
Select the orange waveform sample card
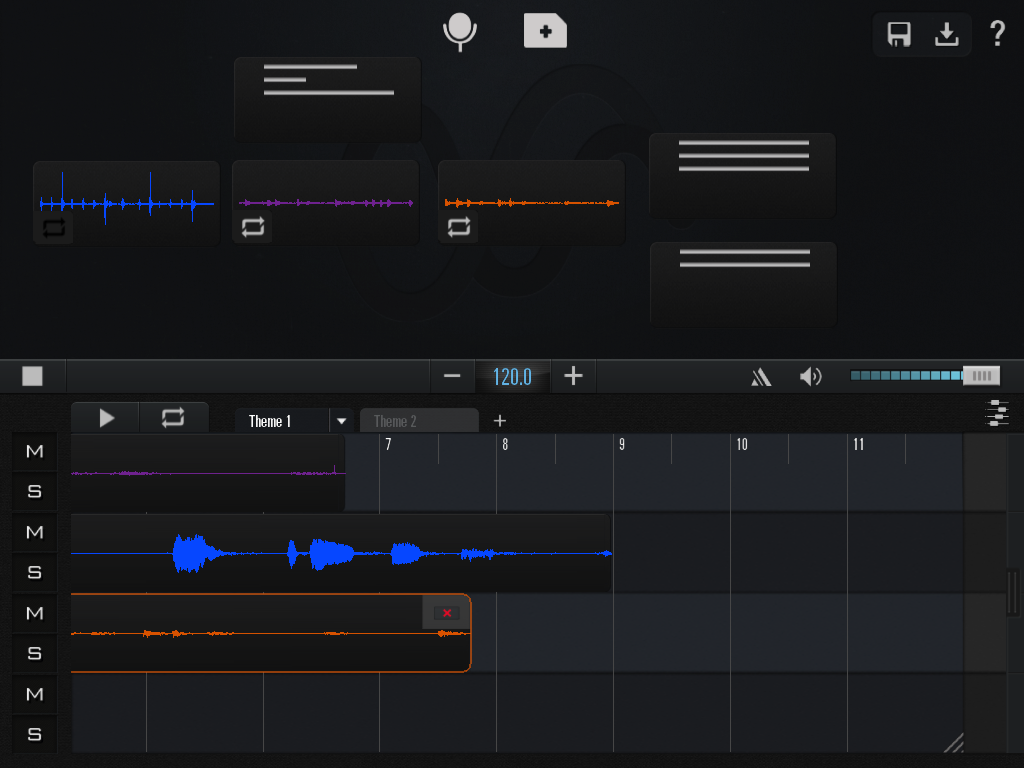(532, 202)
